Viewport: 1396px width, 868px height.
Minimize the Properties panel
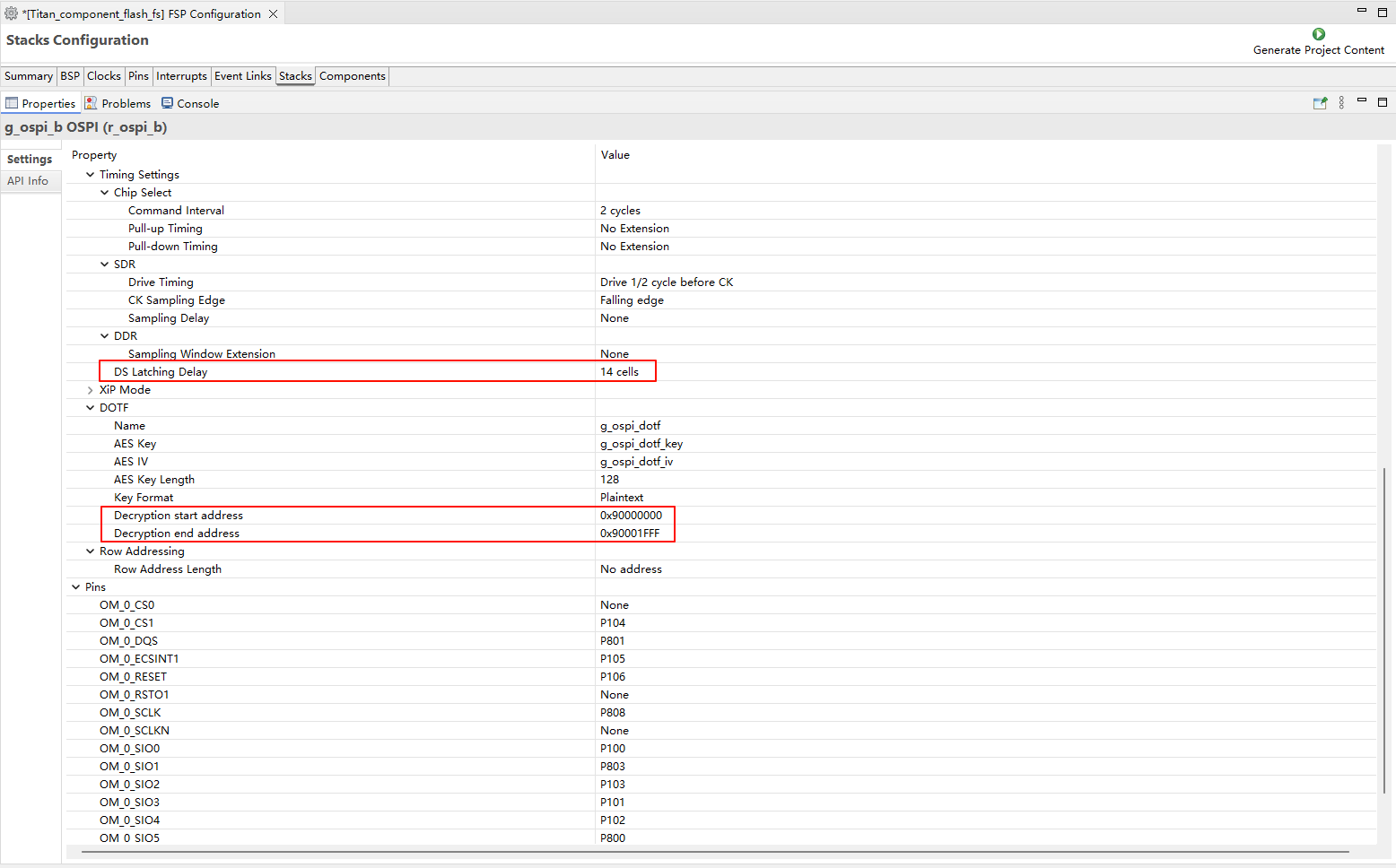1361,100
